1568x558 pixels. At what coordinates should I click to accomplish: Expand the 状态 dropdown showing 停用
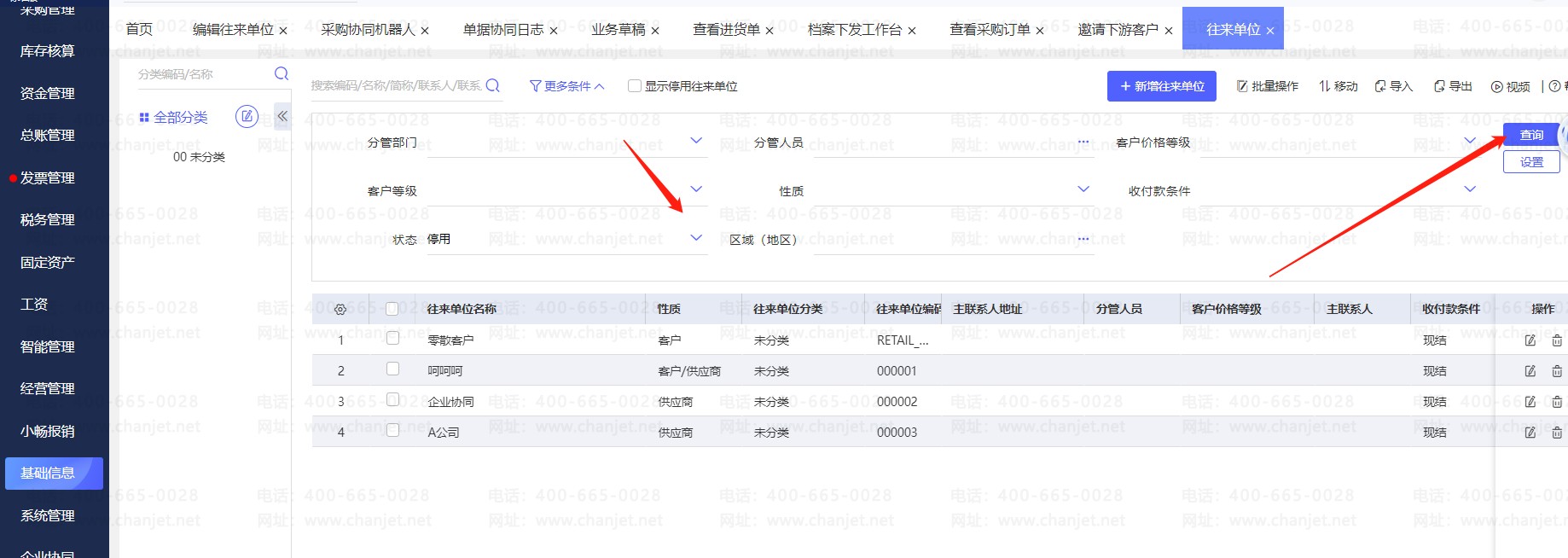click(696, 238)
